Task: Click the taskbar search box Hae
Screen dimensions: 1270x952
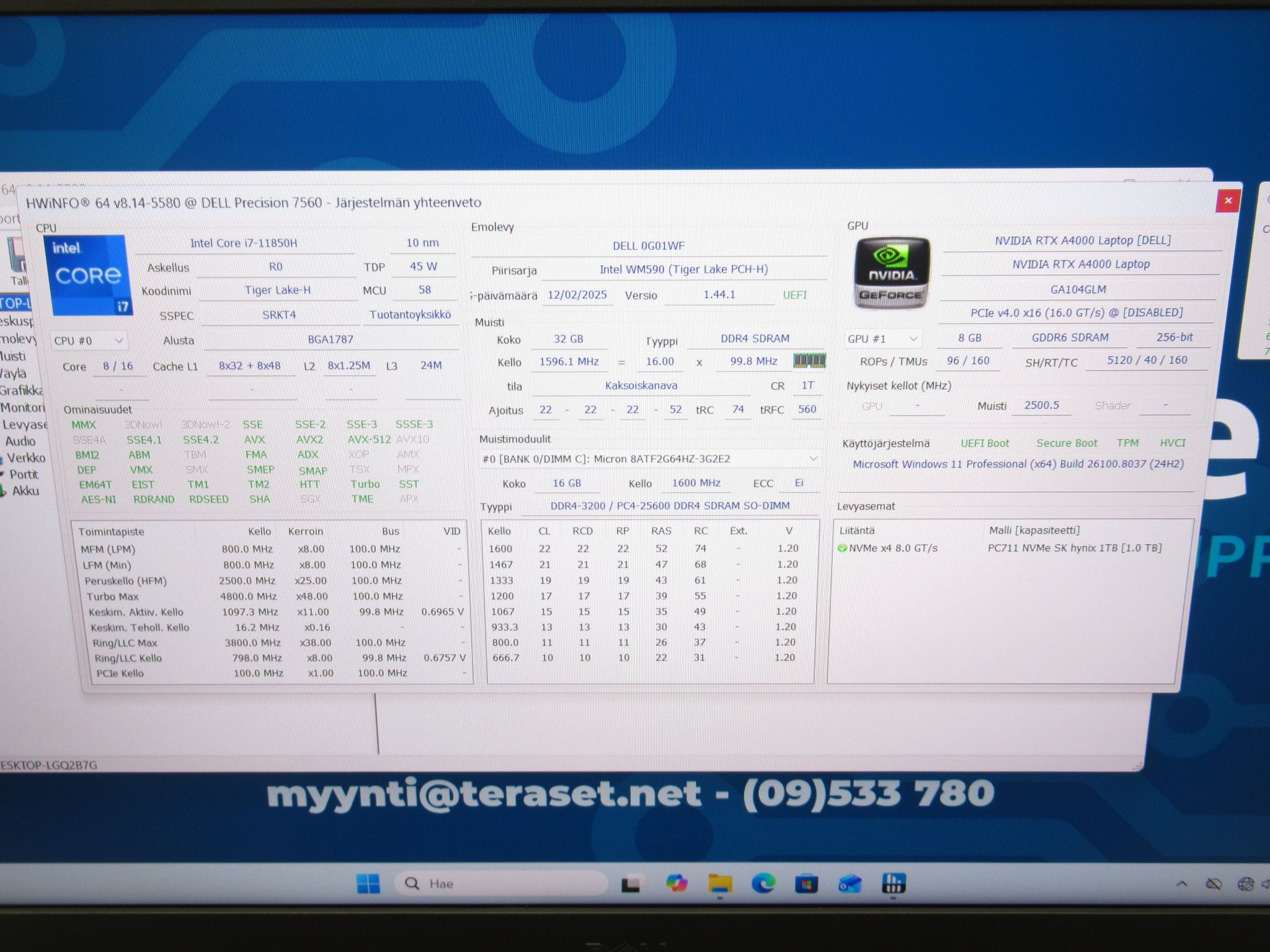Action: point(501,883)
